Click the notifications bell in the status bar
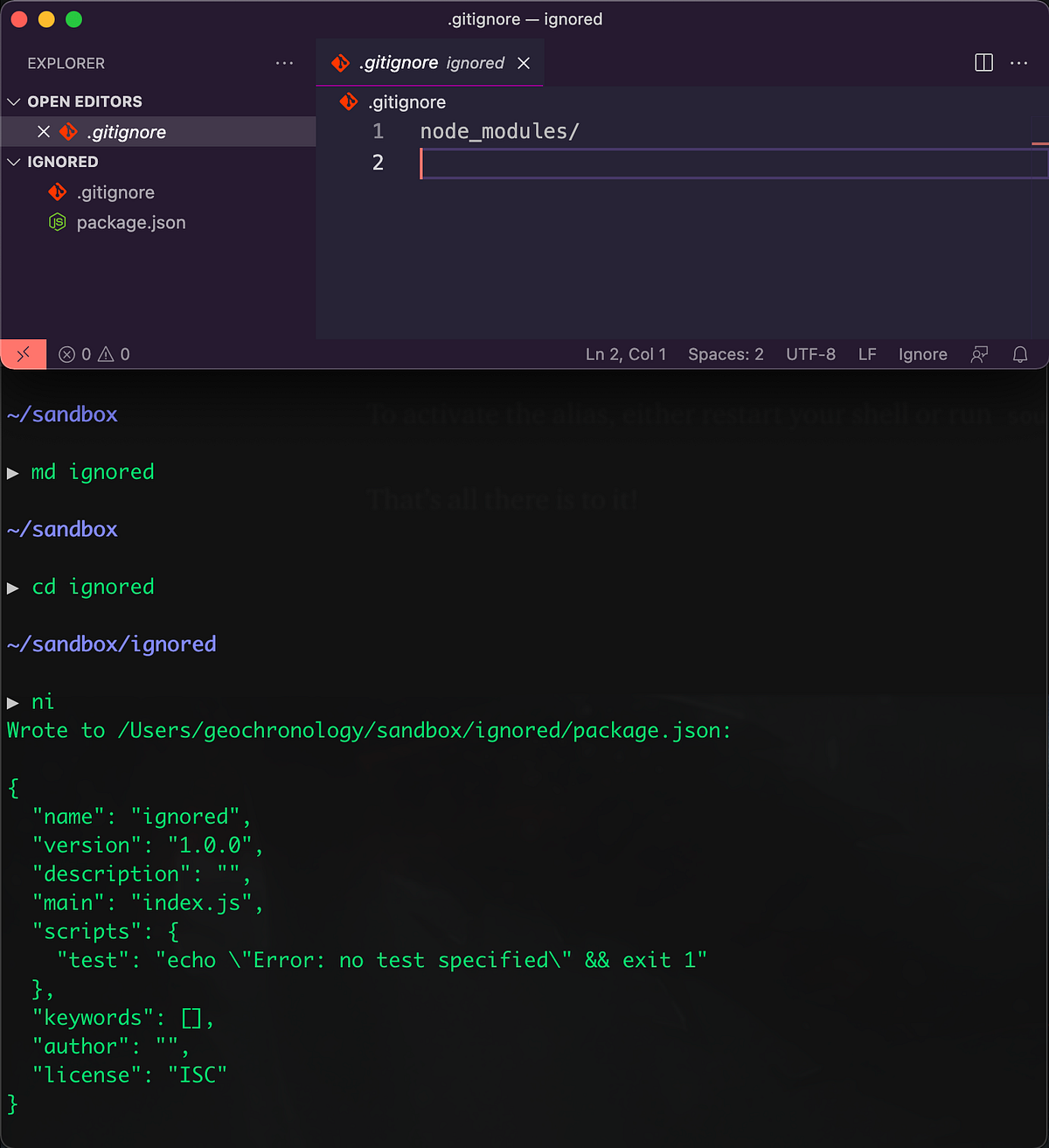This screenshot has height=1148, width=1049. 1020,354
